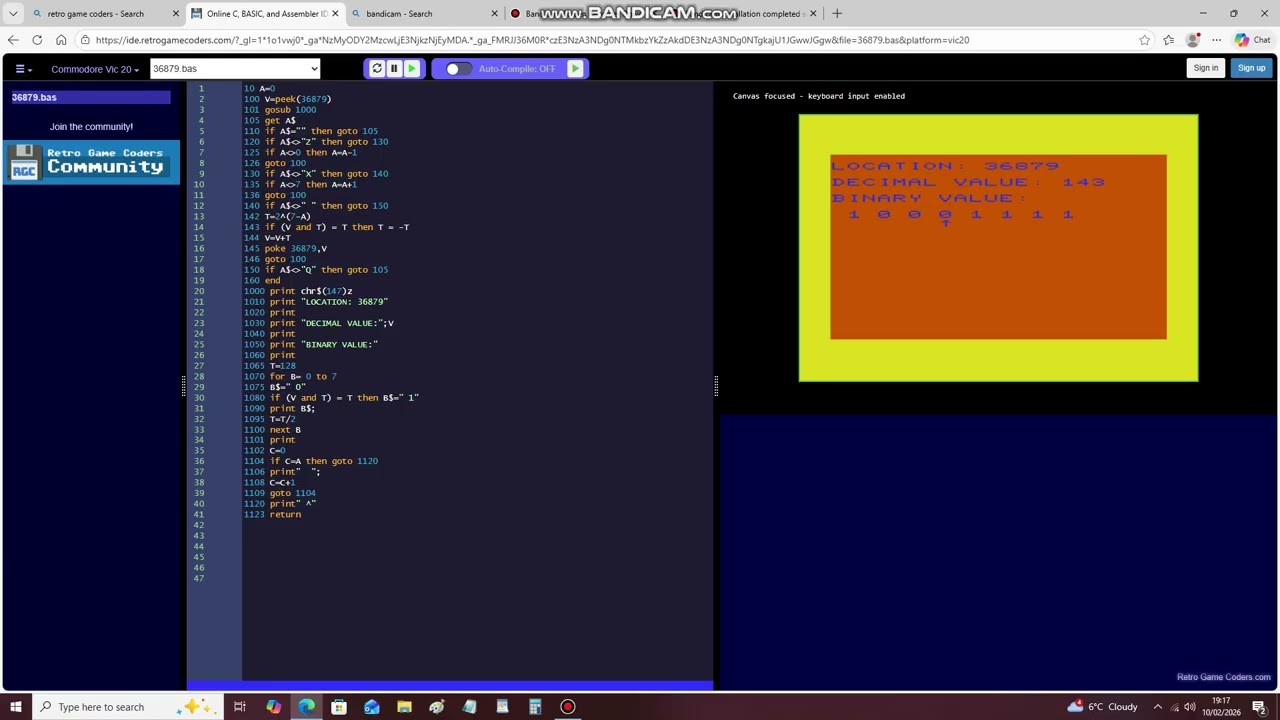Open the notification center icon
This screenshot has height=720, width=1280.
(1258, 707)
